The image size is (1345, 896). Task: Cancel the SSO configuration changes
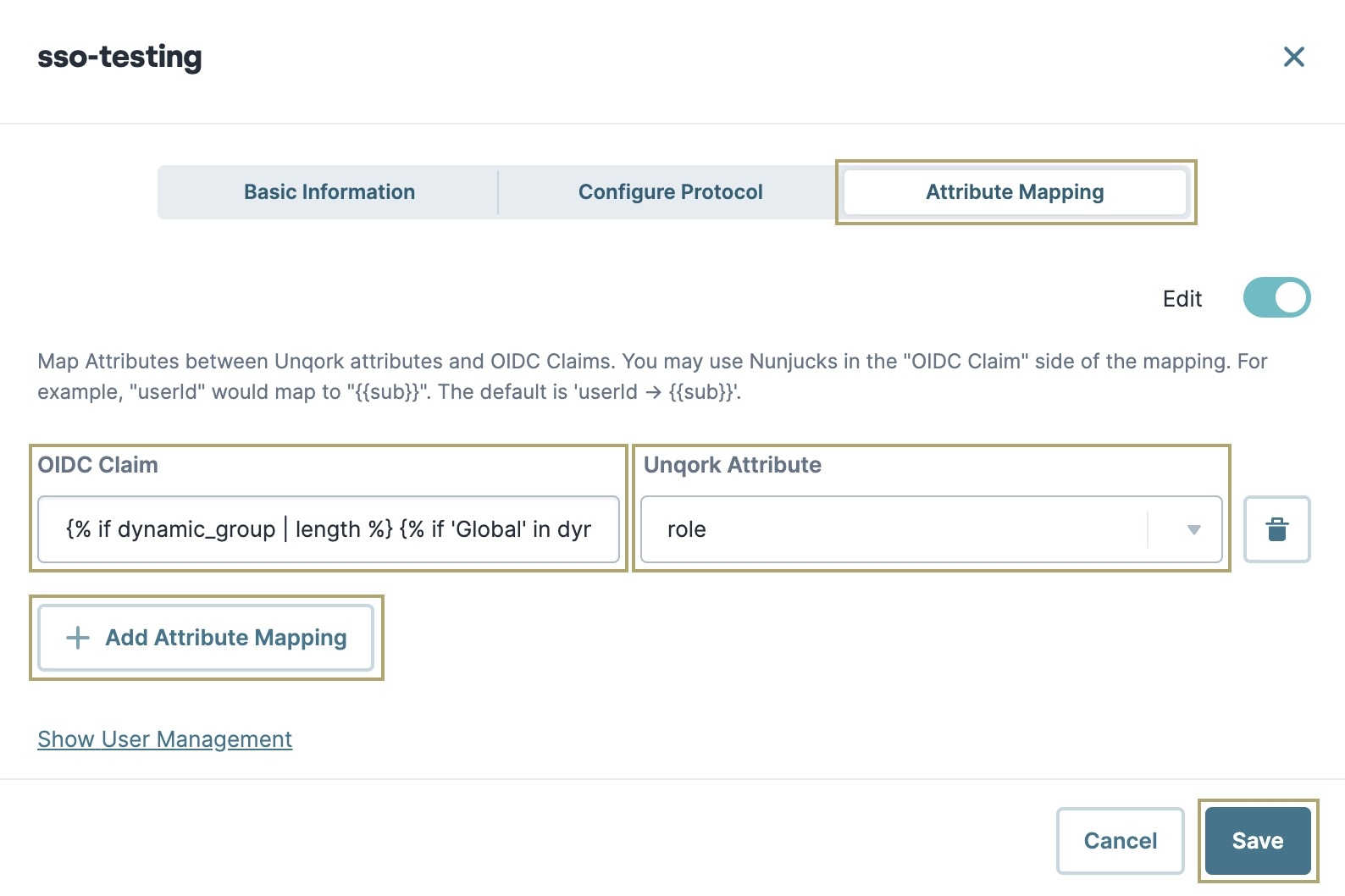[x=1120, y=841]
